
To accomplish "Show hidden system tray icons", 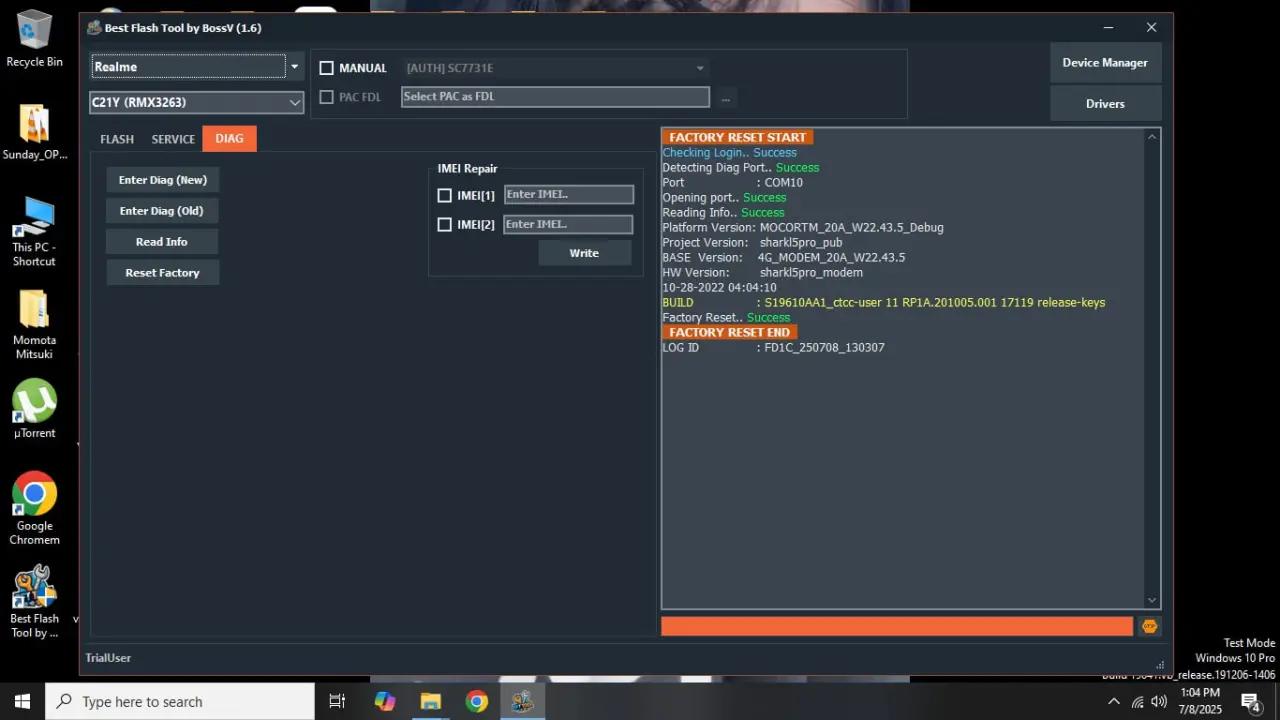I will click(x=1114, y=701).
